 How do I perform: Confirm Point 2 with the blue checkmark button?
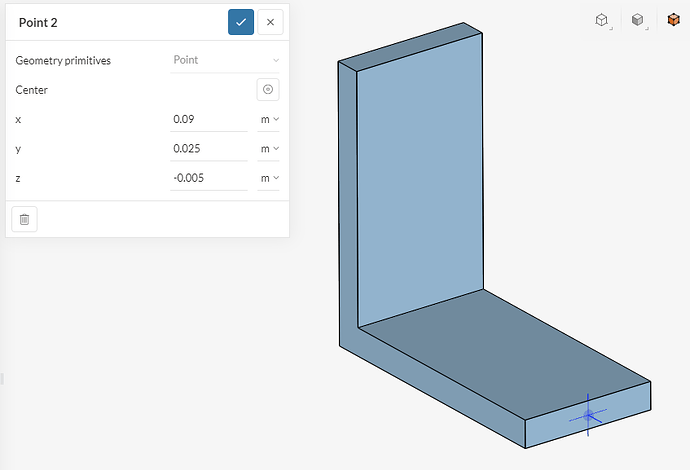coord(241,22)
